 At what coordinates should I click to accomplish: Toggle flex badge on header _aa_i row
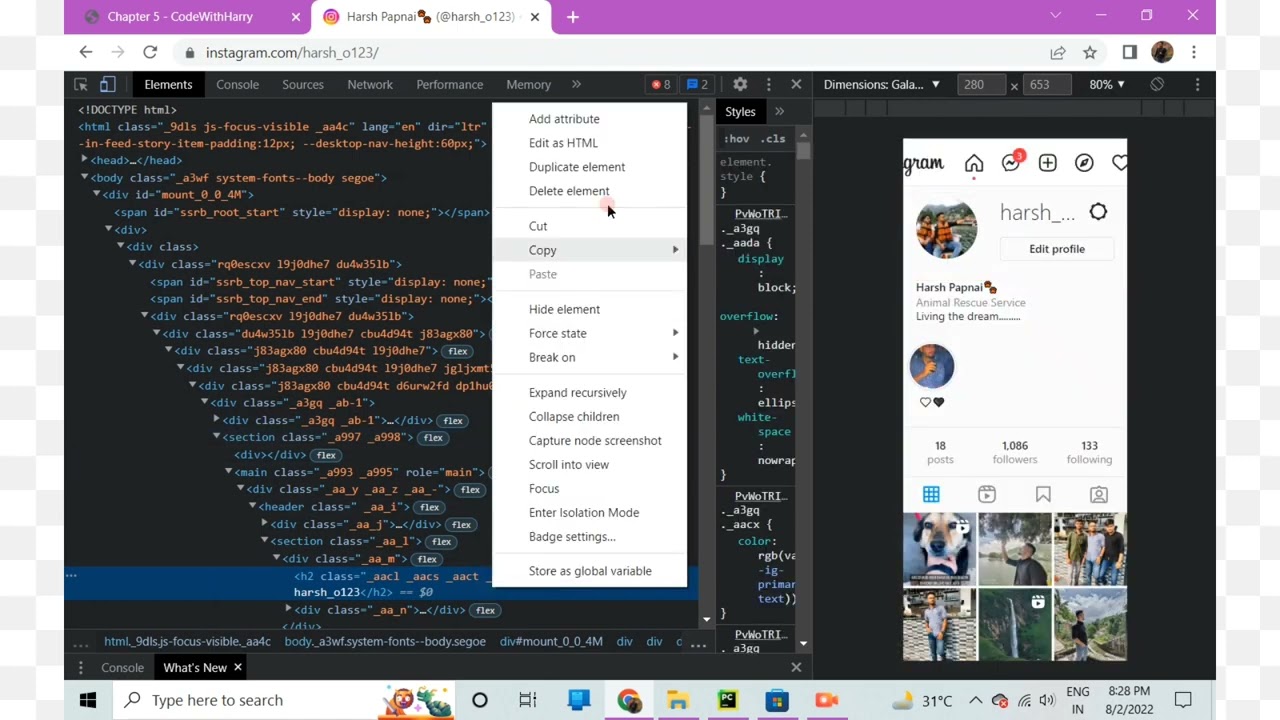[429, 507]
